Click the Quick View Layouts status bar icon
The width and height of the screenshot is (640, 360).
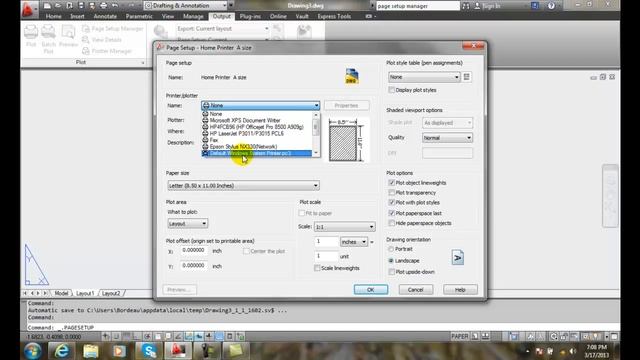475,336
